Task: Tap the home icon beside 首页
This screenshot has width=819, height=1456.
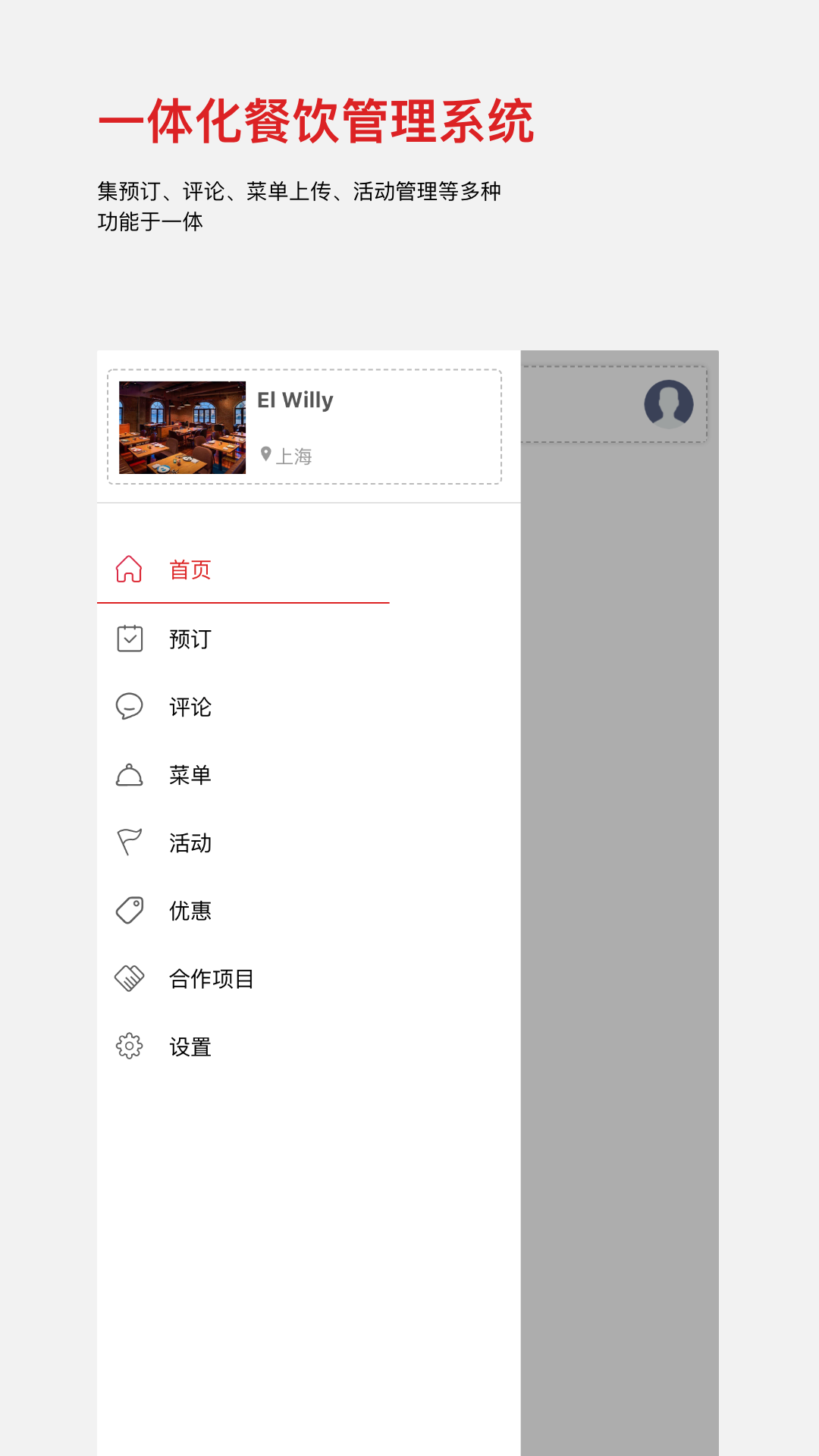Action: [129, 570]
